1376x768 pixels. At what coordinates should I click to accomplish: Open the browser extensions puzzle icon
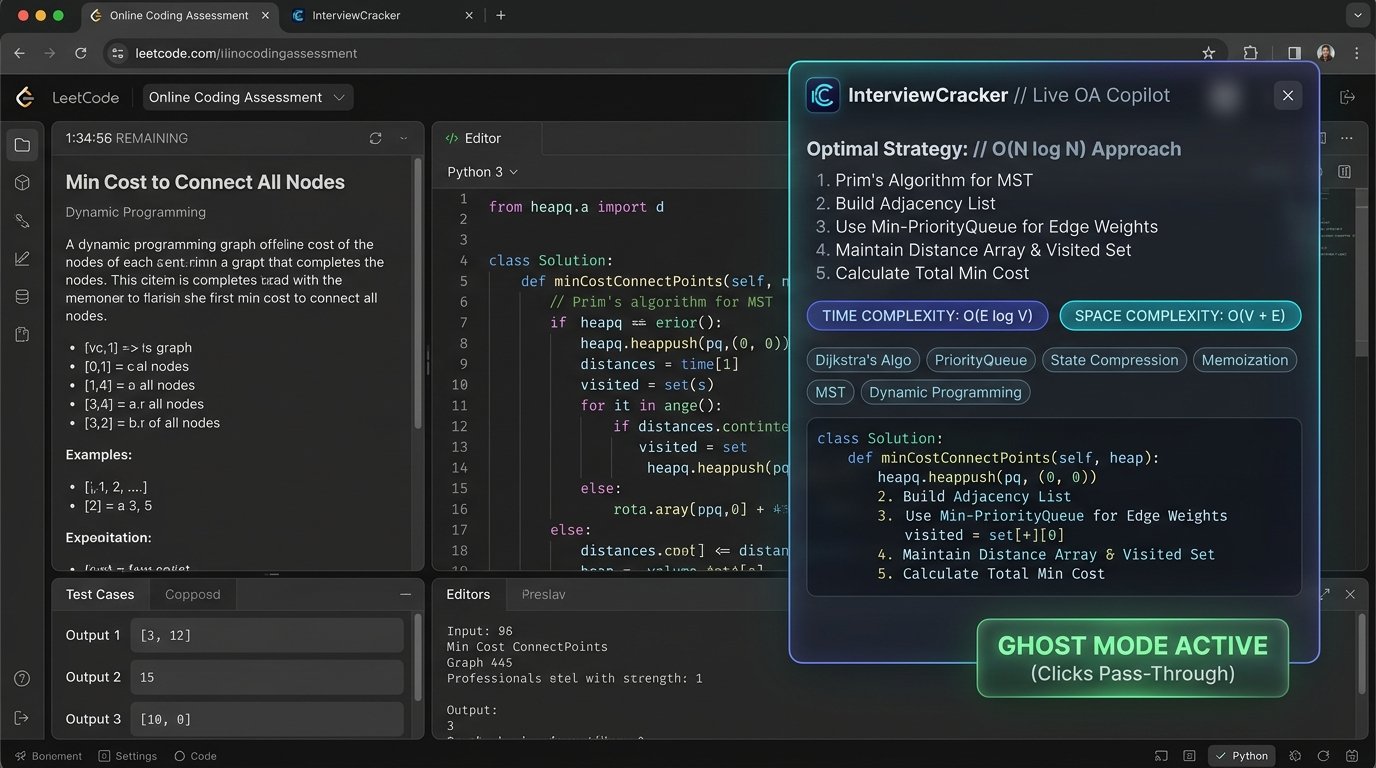coord(1250,53)
